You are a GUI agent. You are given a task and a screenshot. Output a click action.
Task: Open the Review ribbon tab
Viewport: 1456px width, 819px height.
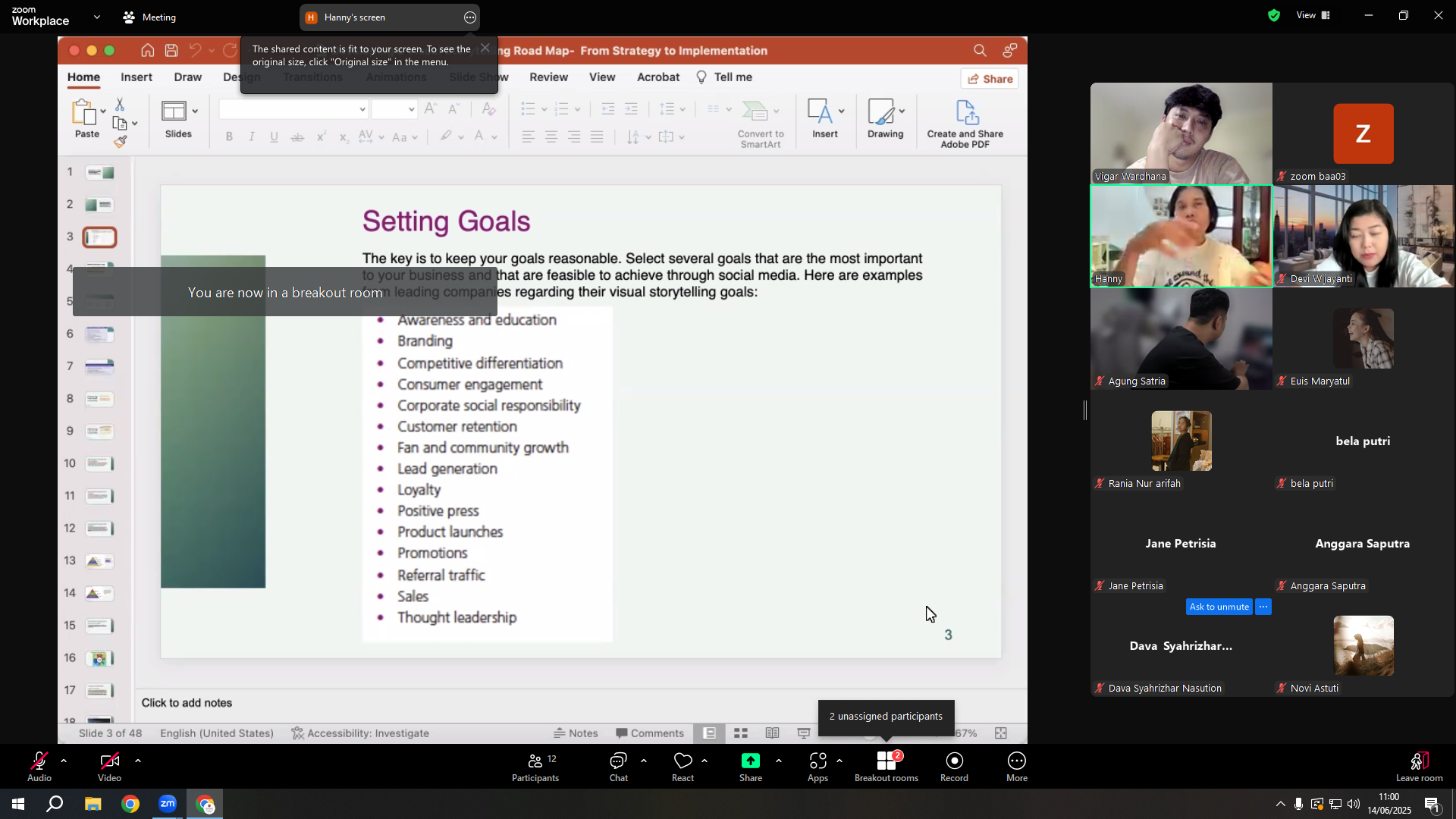click(x=549, y=77)
